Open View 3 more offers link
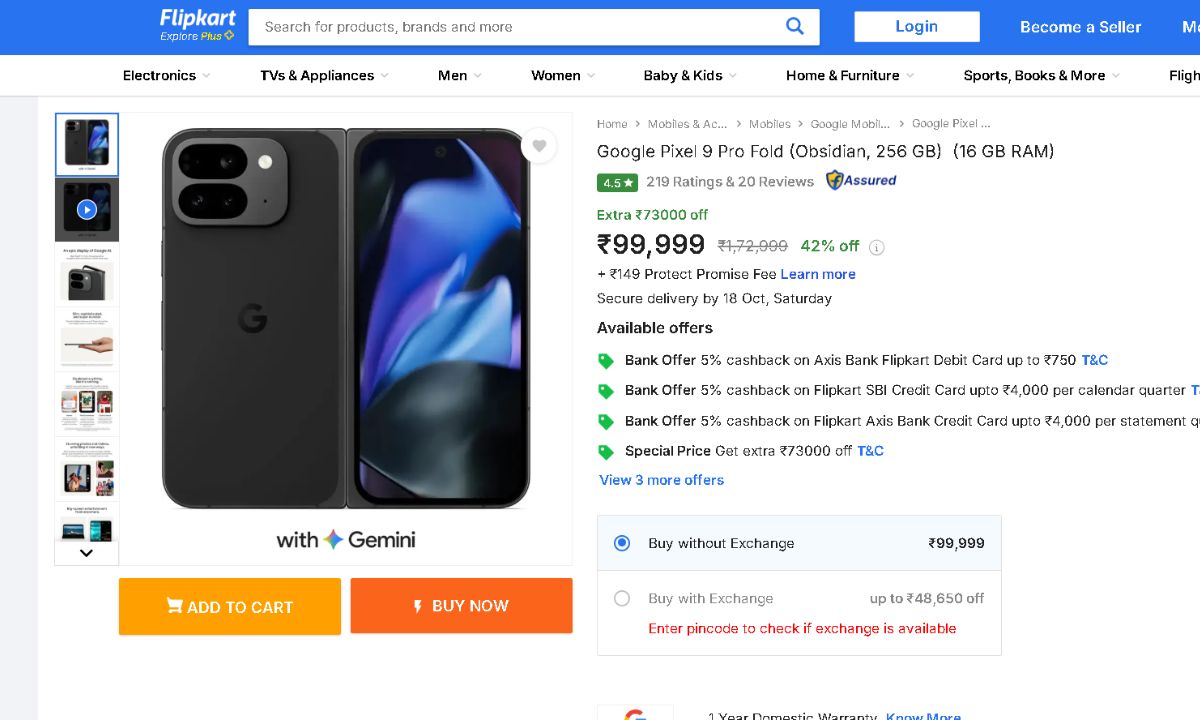The height and width of the screenshot is (720, 1200). tap(661, 480)
